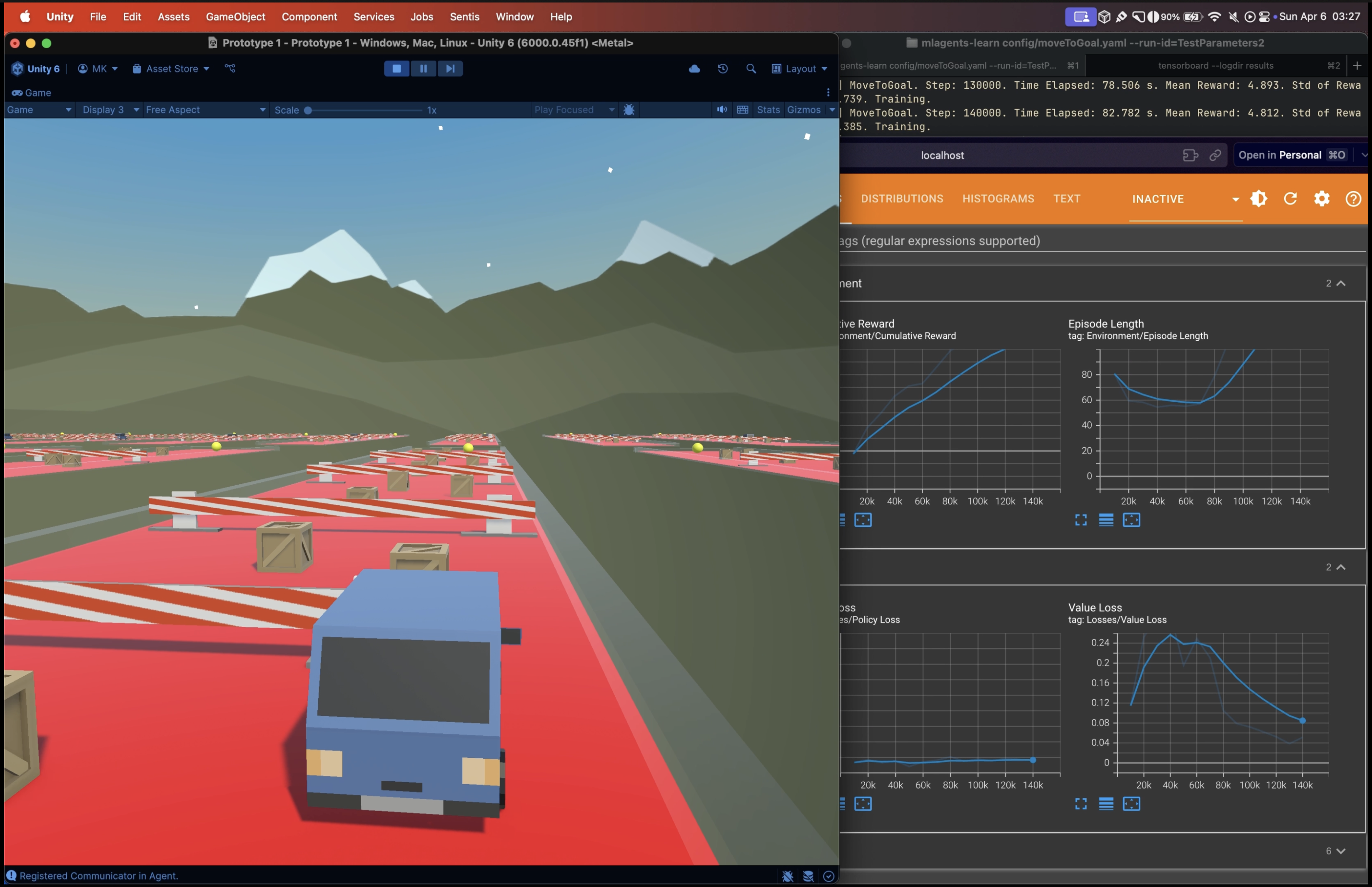Open the Layout dropdown

(799, 69)
